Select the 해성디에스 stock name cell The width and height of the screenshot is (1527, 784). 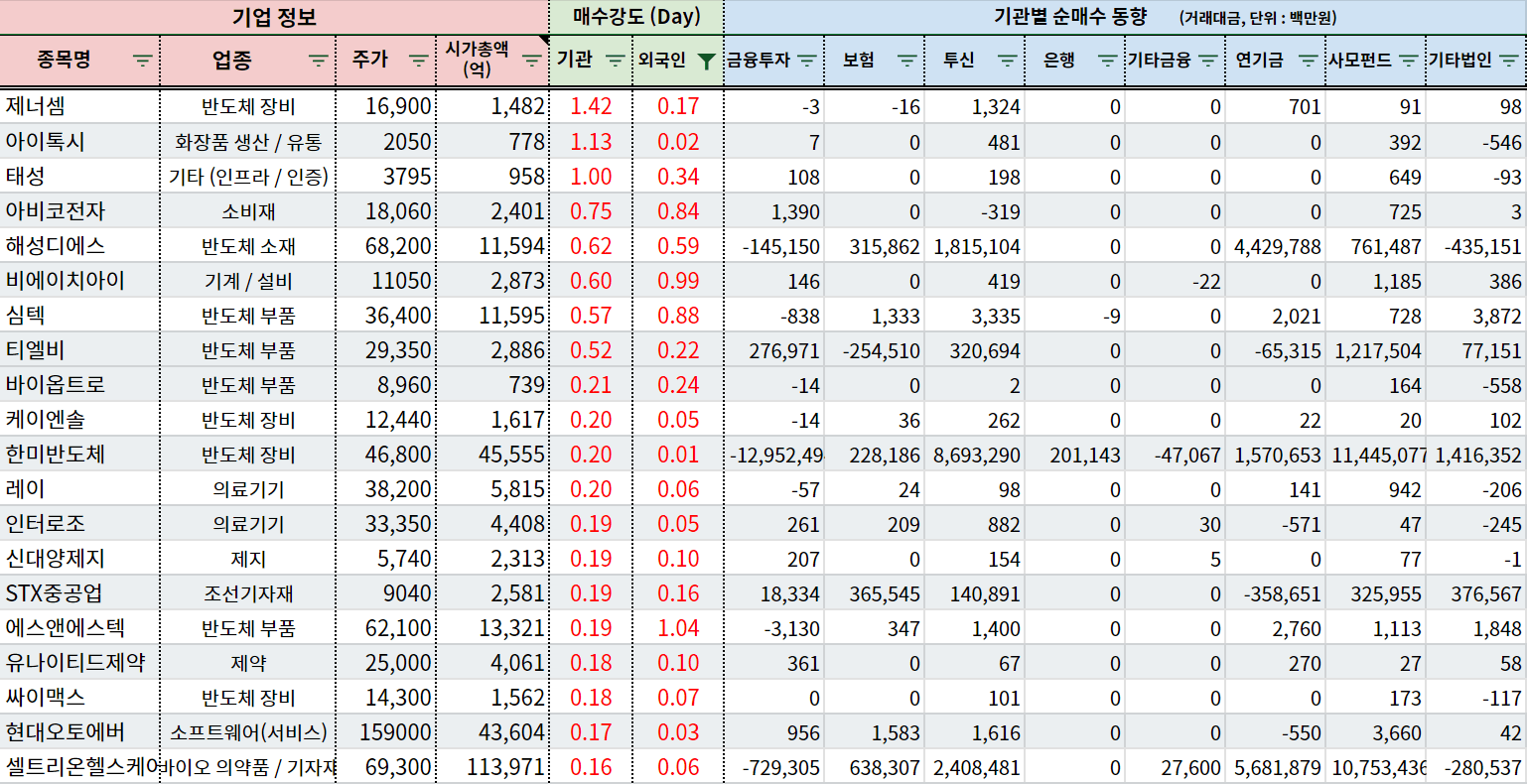click(79, 245)
